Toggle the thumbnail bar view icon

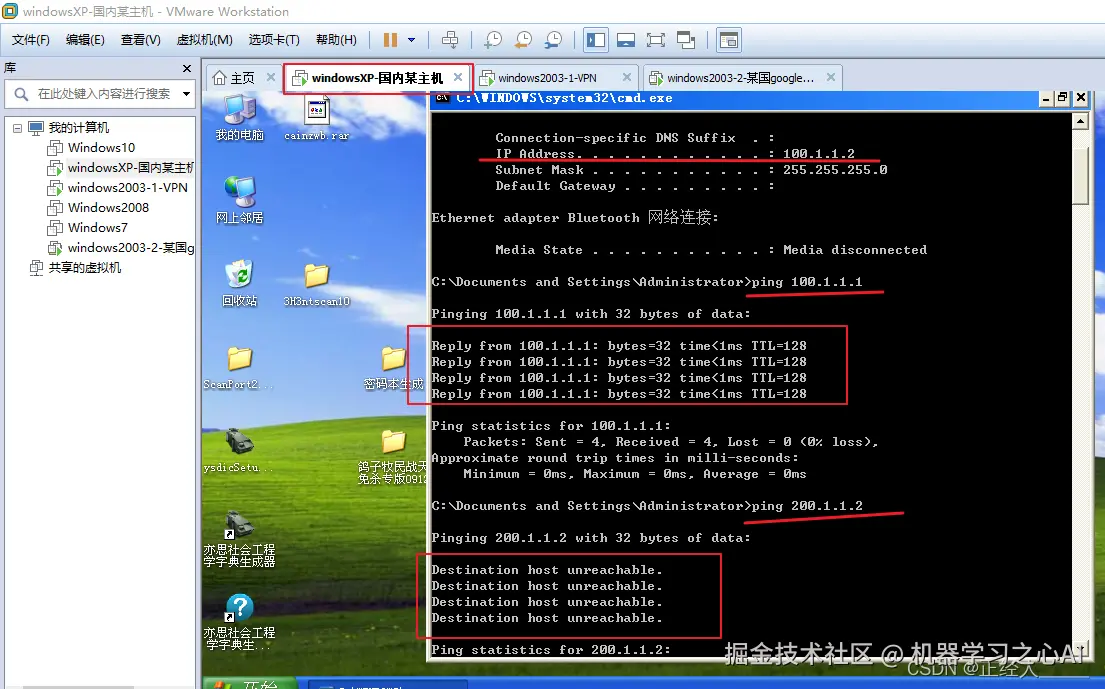pyautogui.click(x=626, y=40)
